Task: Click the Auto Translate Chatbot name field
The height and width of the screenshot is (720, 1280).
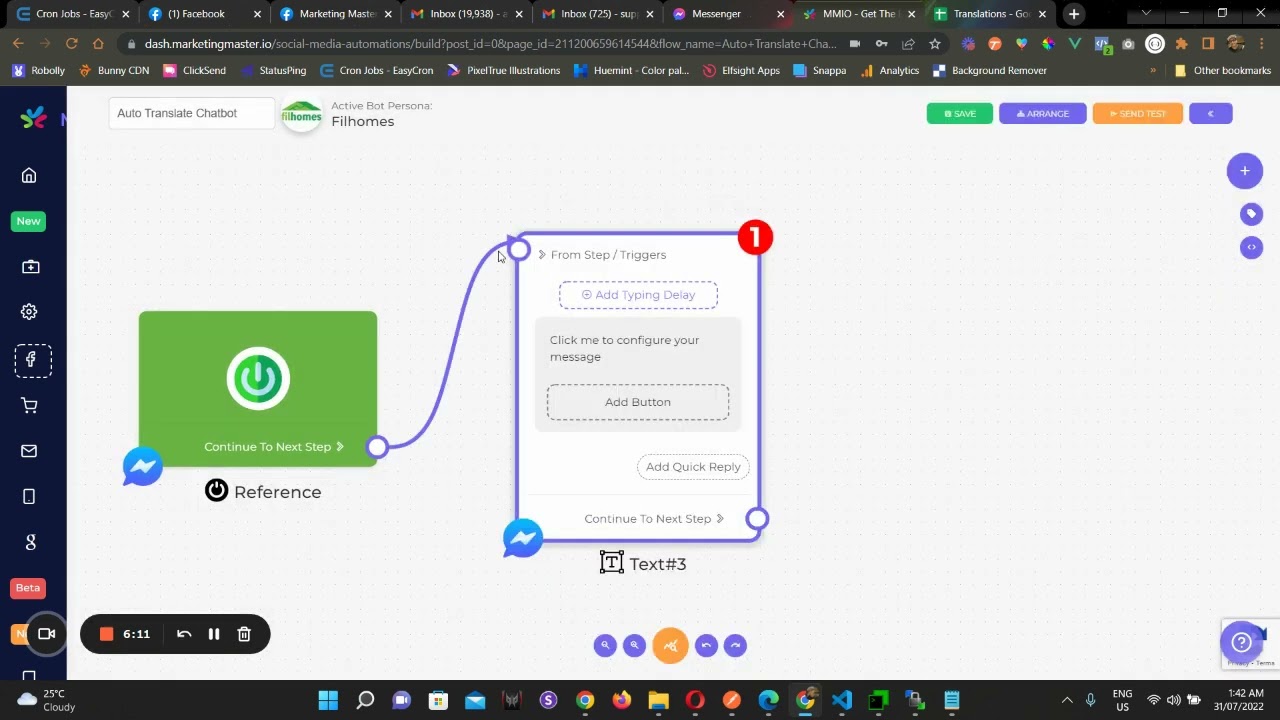Action: 191,114
